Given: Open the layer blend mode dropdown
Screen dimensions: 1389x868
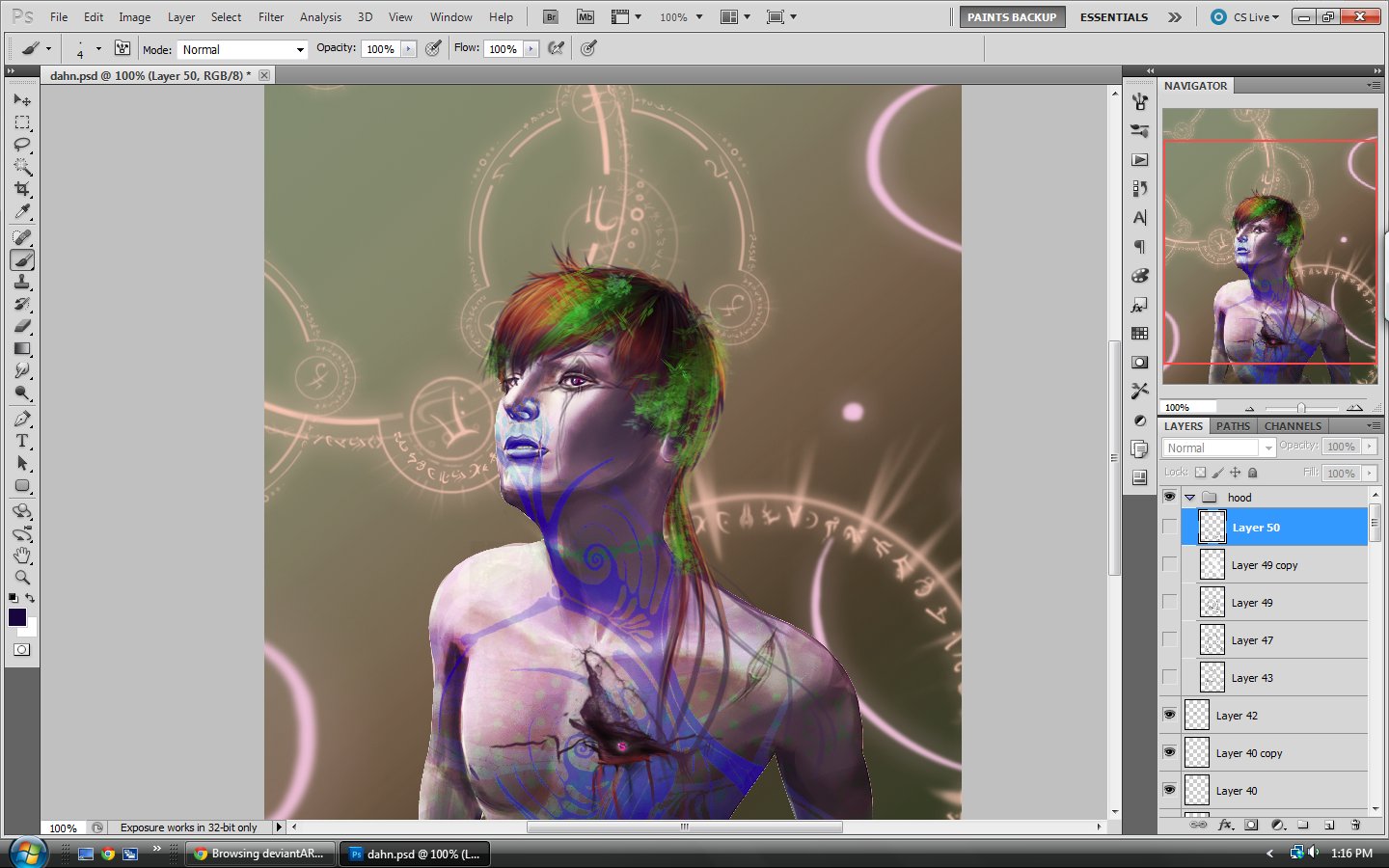Looking at the screenshot, I should 1219,448.
